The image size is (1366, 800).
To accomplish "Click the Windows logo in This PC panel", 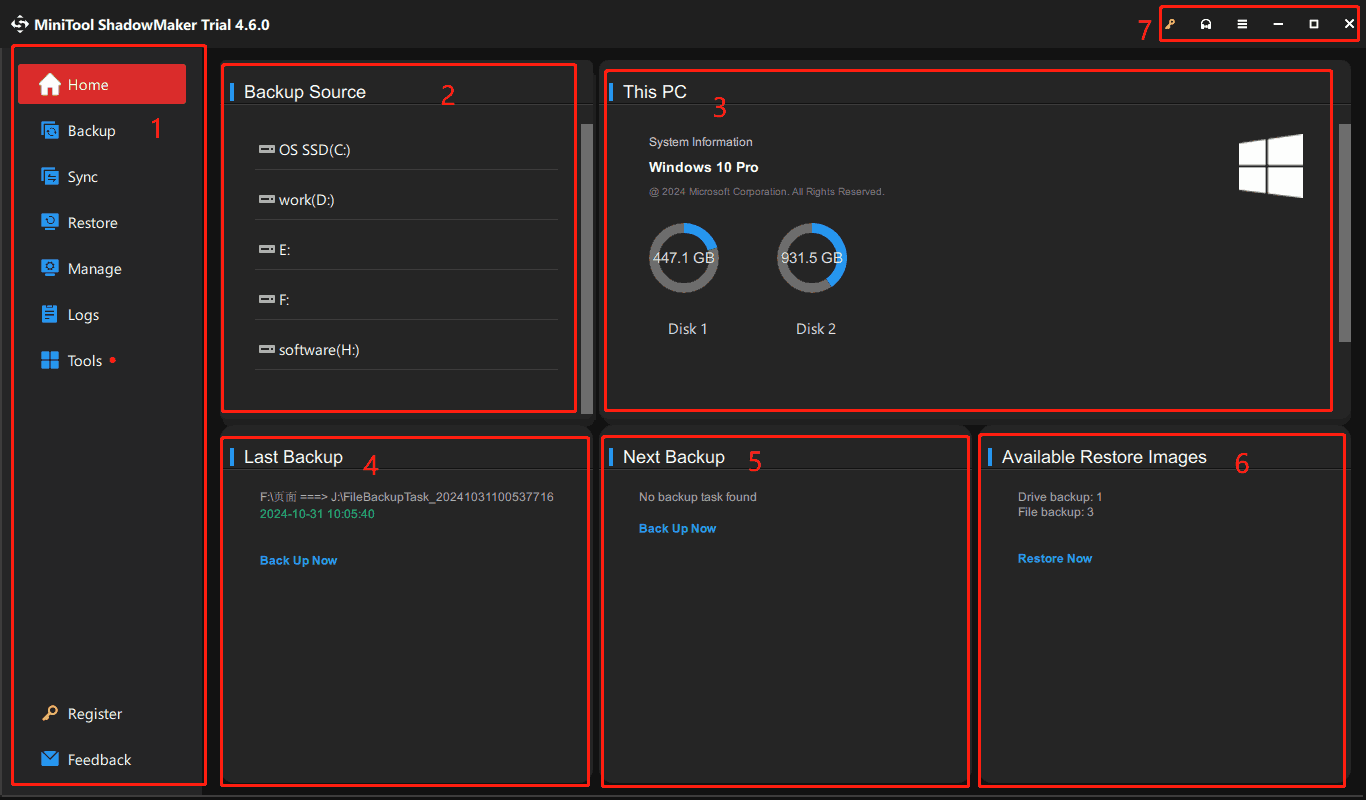I will [x=1271, y=166].
